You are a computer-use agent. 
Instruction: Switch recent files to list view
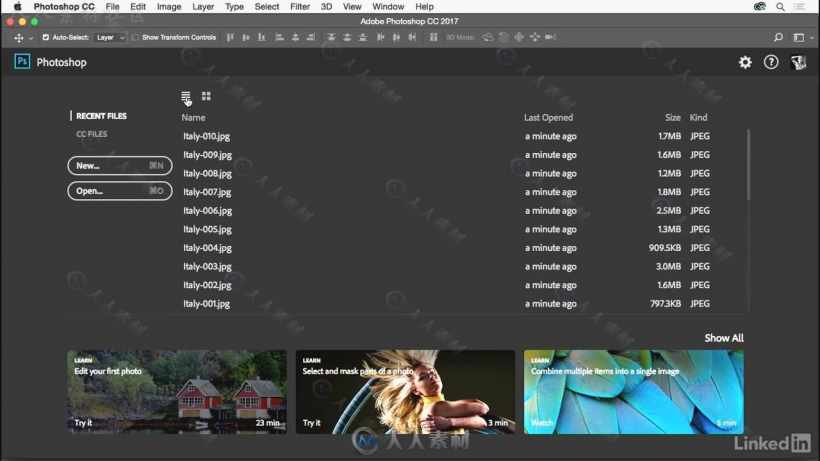coord(186,96)
